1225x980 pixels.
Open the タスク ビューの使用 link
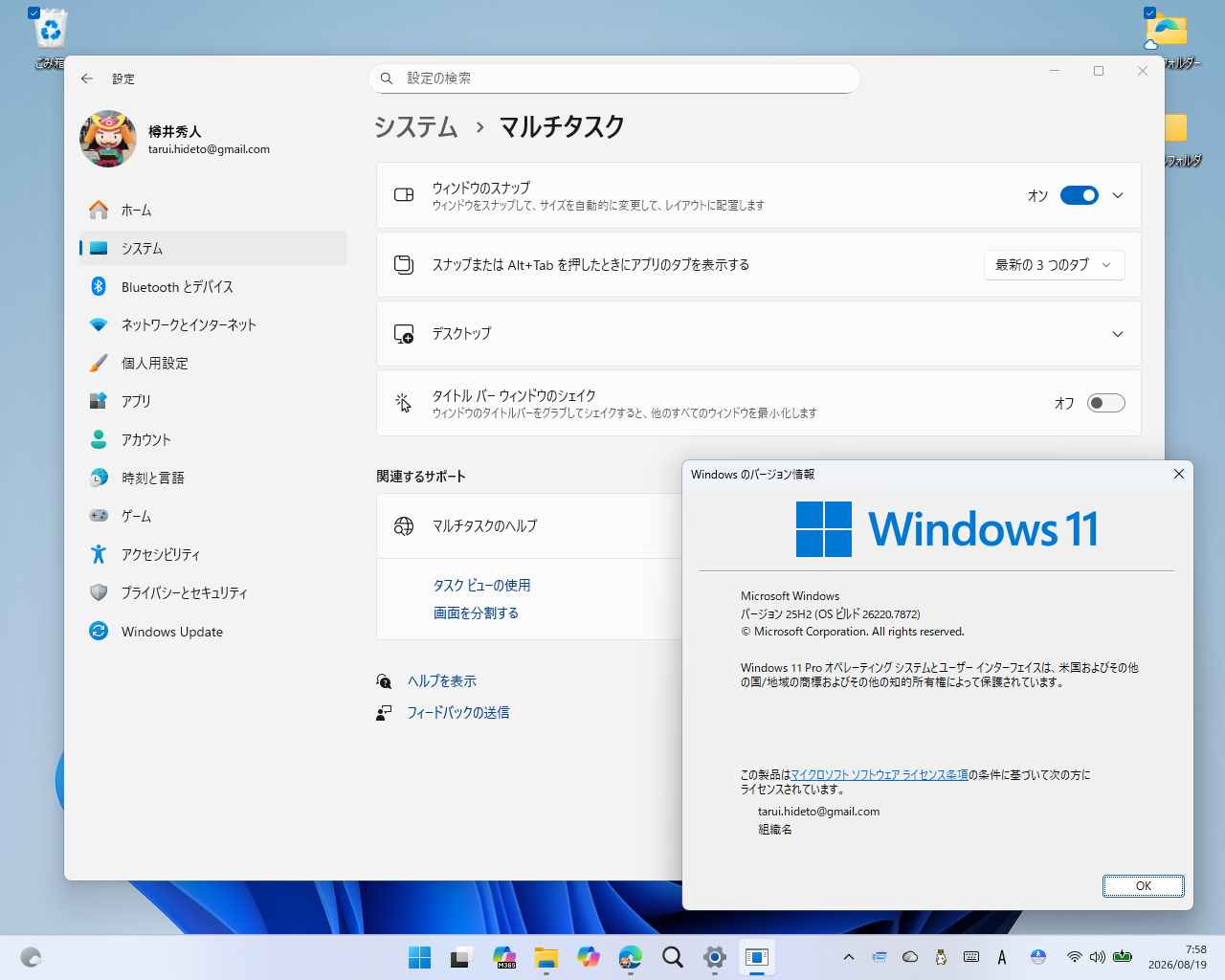[481, 585]
